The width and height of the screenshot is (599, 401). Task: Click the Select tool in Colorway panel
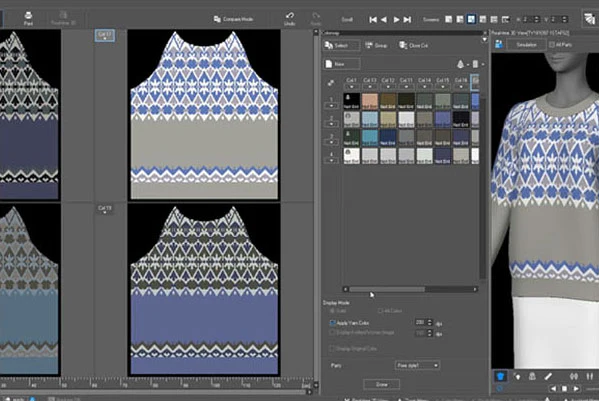341,45
